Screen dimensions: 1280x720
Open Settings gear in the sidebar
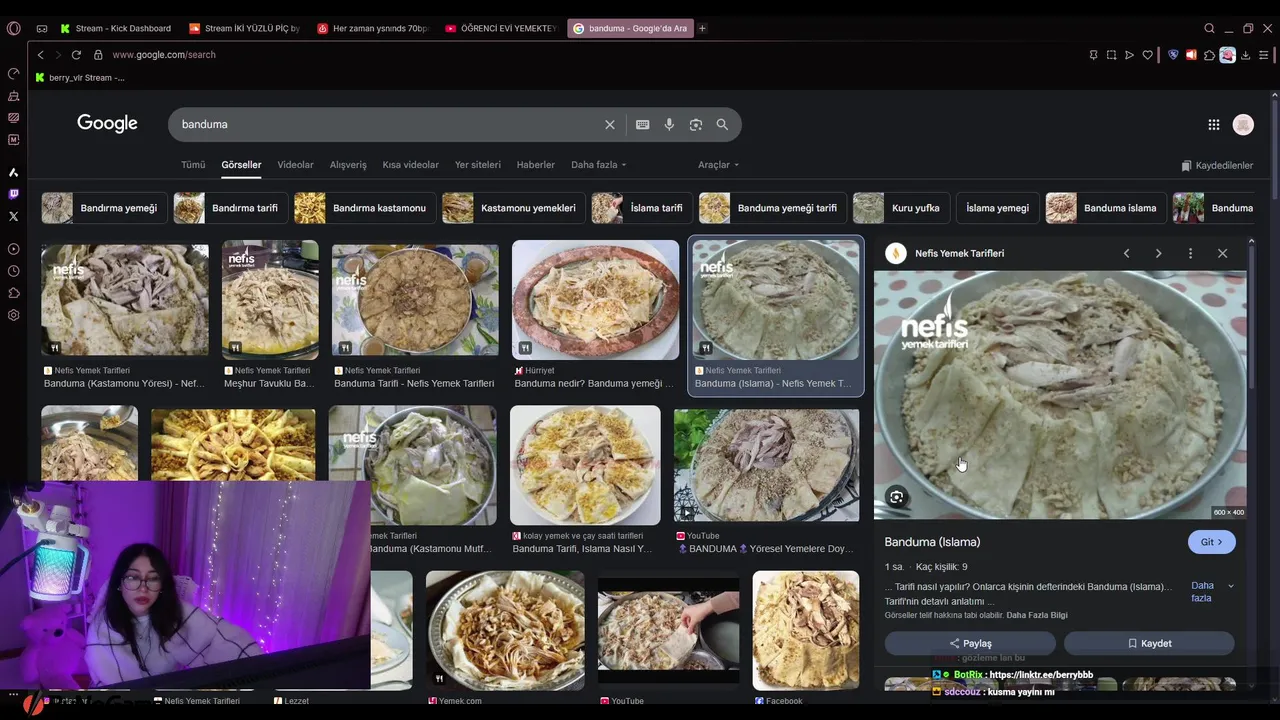[x=13, y=315]
